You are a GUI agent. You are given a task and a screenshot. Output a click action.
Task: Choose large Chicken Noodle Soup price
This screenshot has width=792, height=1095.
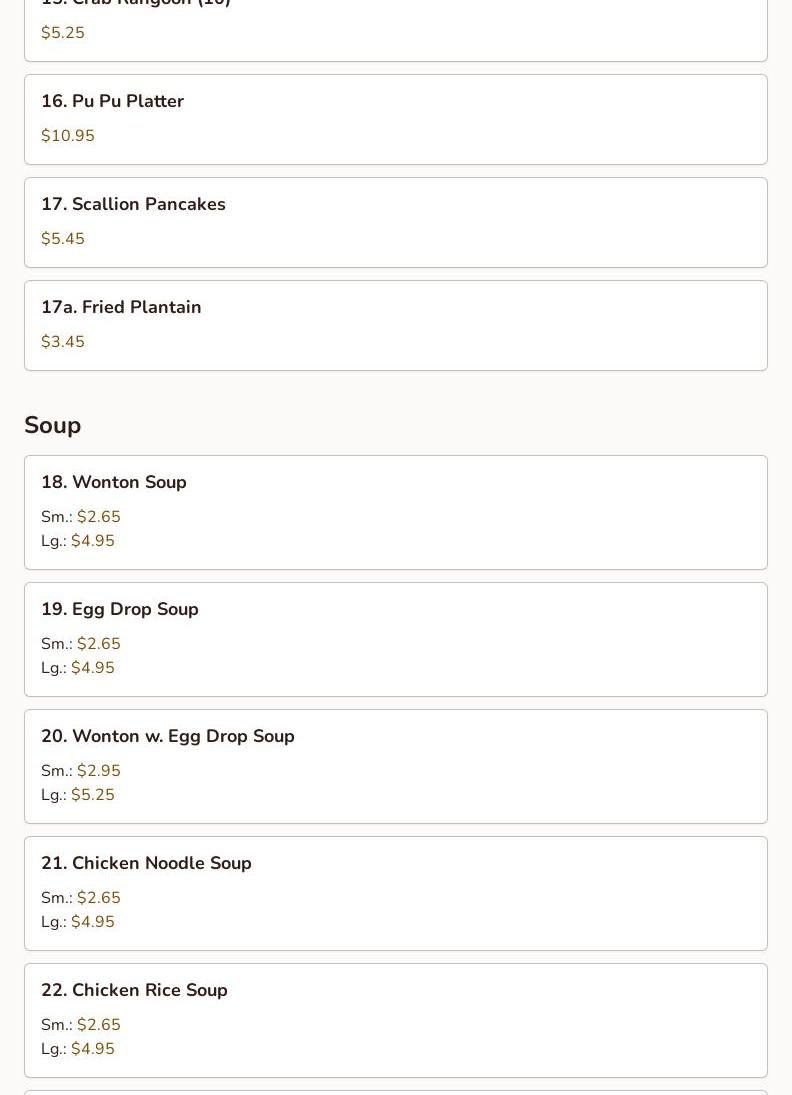[92, 922]
